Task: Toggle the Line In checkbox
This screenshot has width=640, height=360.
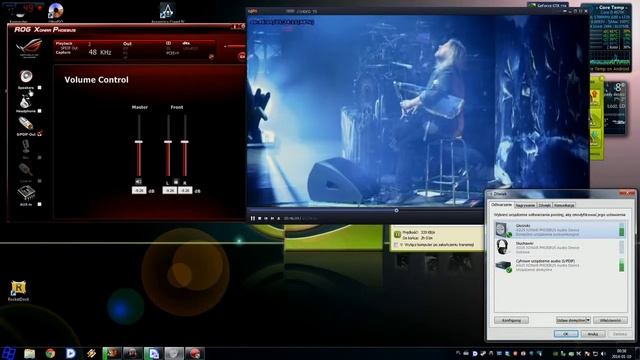Action: [x=40, y=181]
